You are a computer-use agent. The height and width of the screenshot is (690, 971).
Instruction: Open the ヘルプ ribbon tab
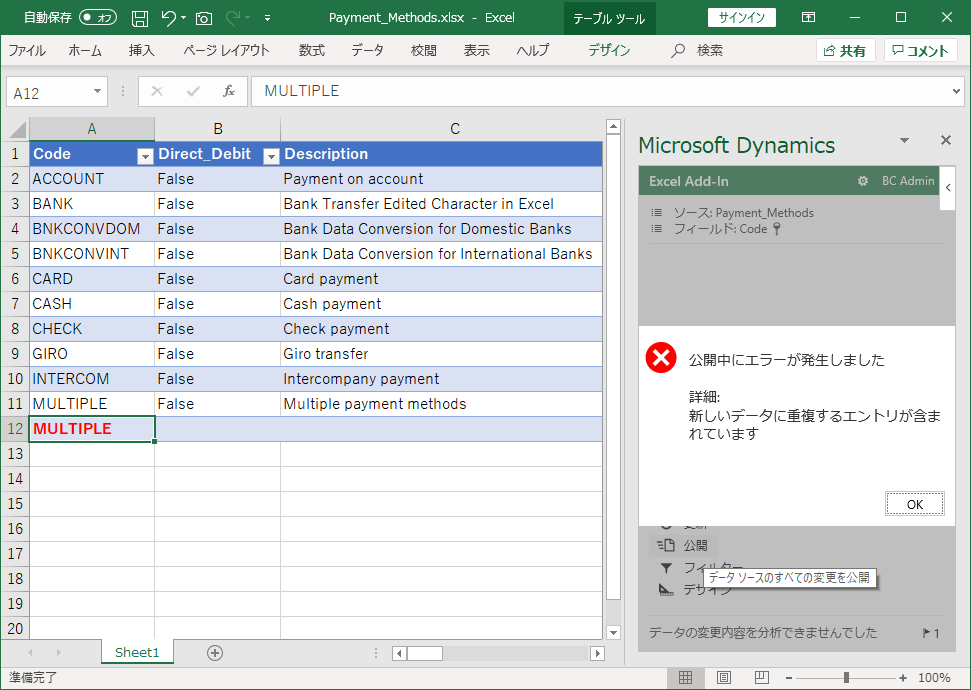533,50
